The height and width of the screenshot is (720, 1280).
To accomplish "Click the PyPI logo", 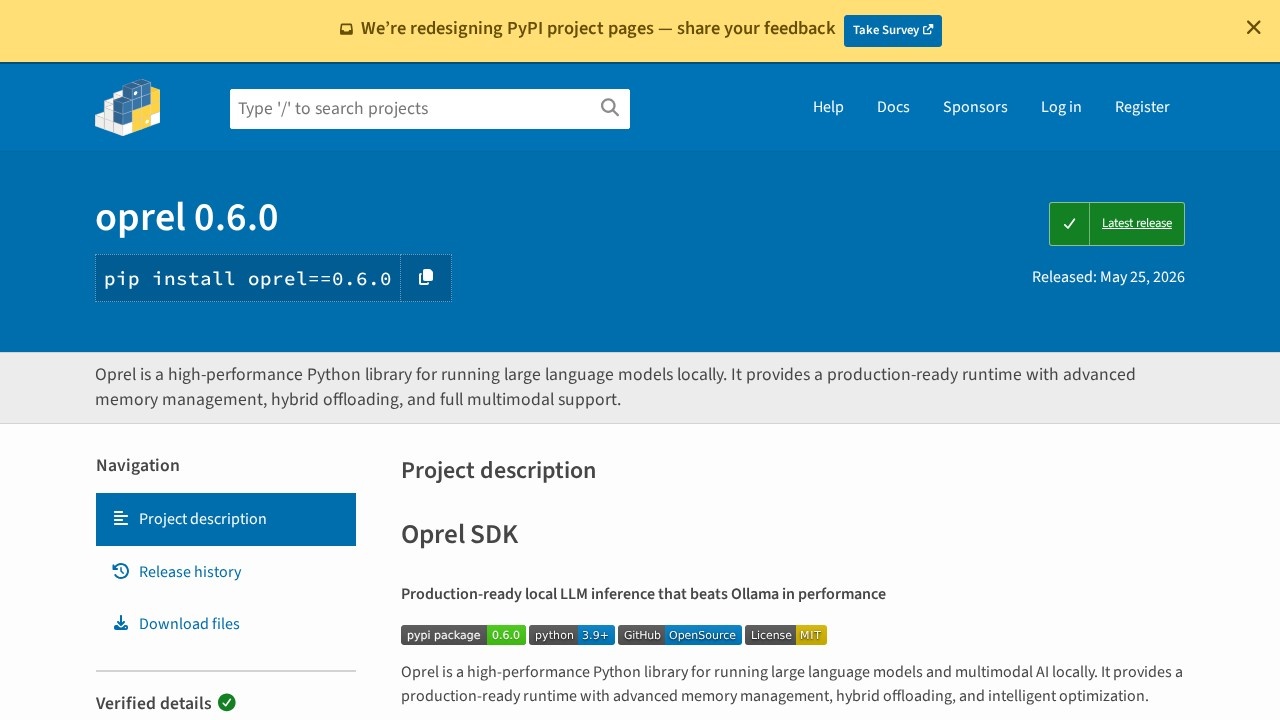I will coord(128,107).
